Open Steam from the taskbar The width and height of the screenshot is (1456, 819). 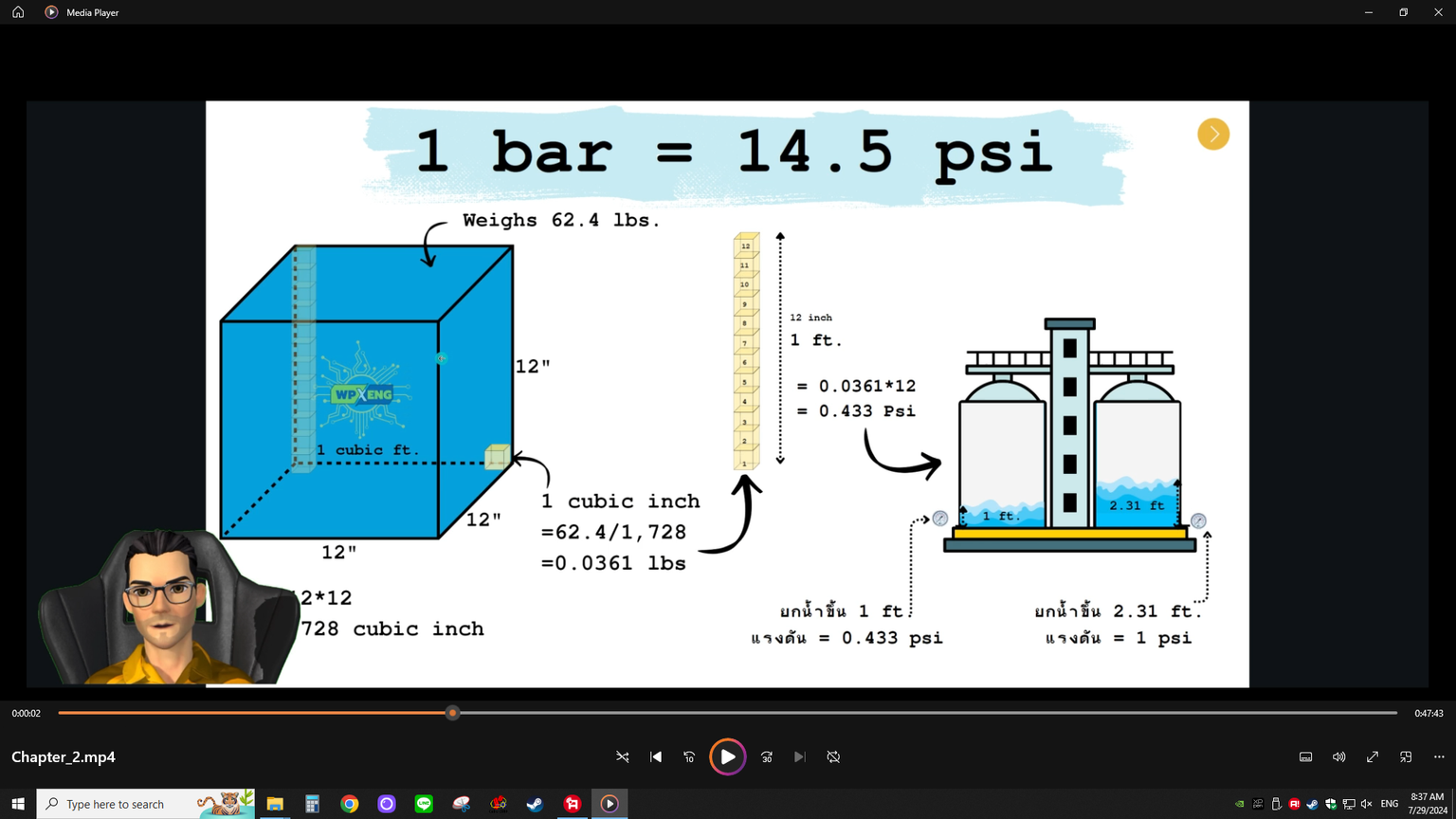[536, 804]
